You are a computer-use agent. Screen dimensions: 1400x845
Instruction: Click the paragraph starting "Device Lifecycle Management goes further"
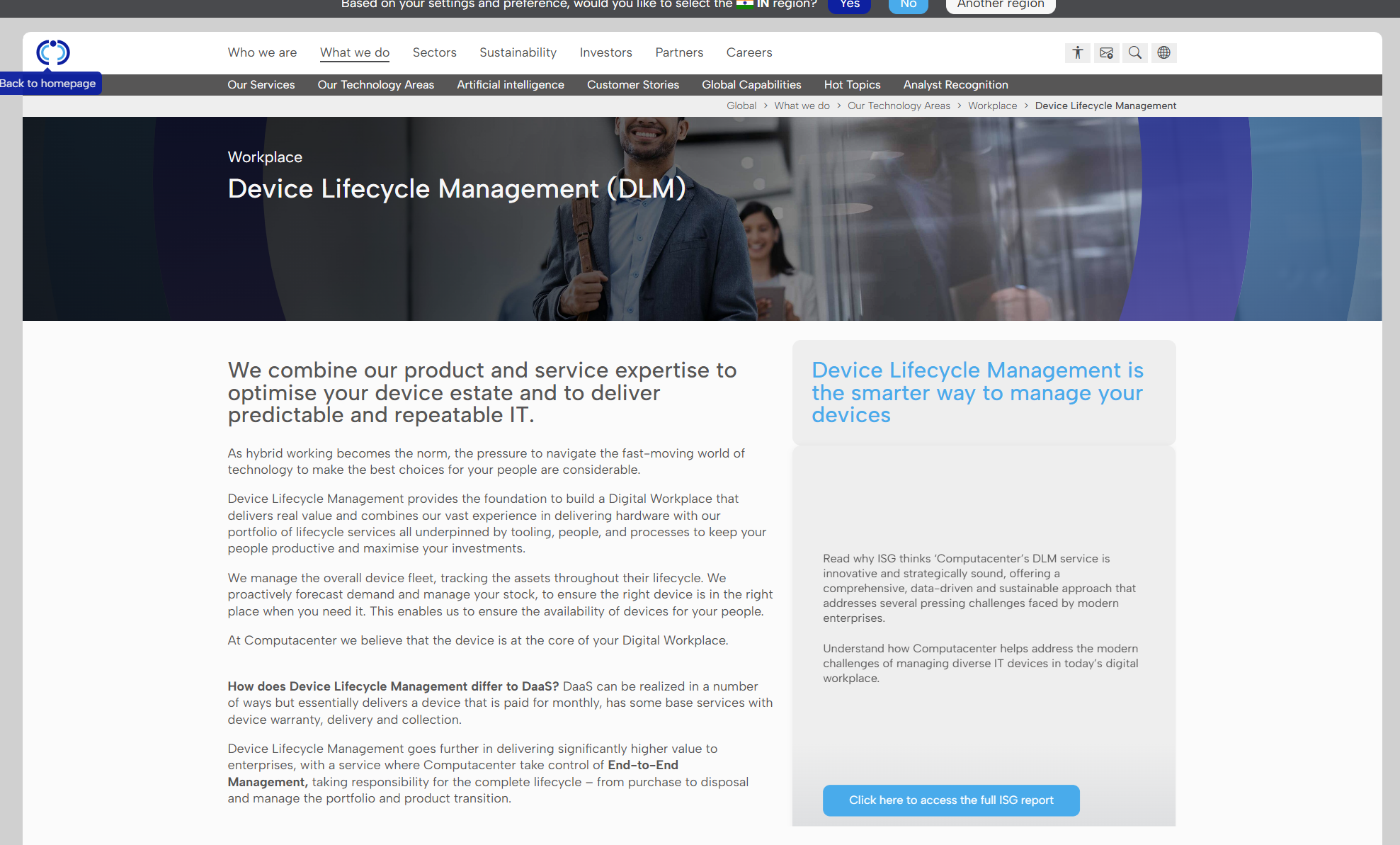(x=488, y=773)
